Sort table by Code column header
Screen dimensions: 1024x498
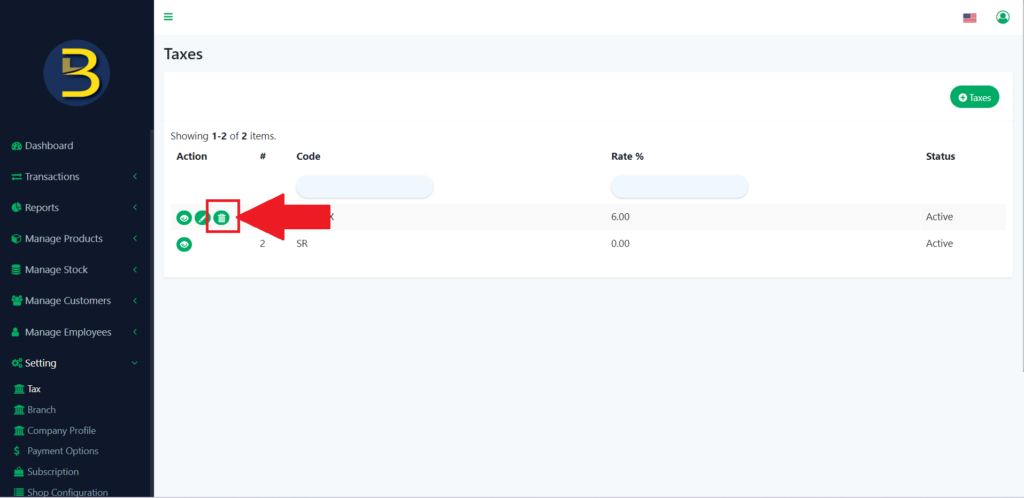[308, 157]
